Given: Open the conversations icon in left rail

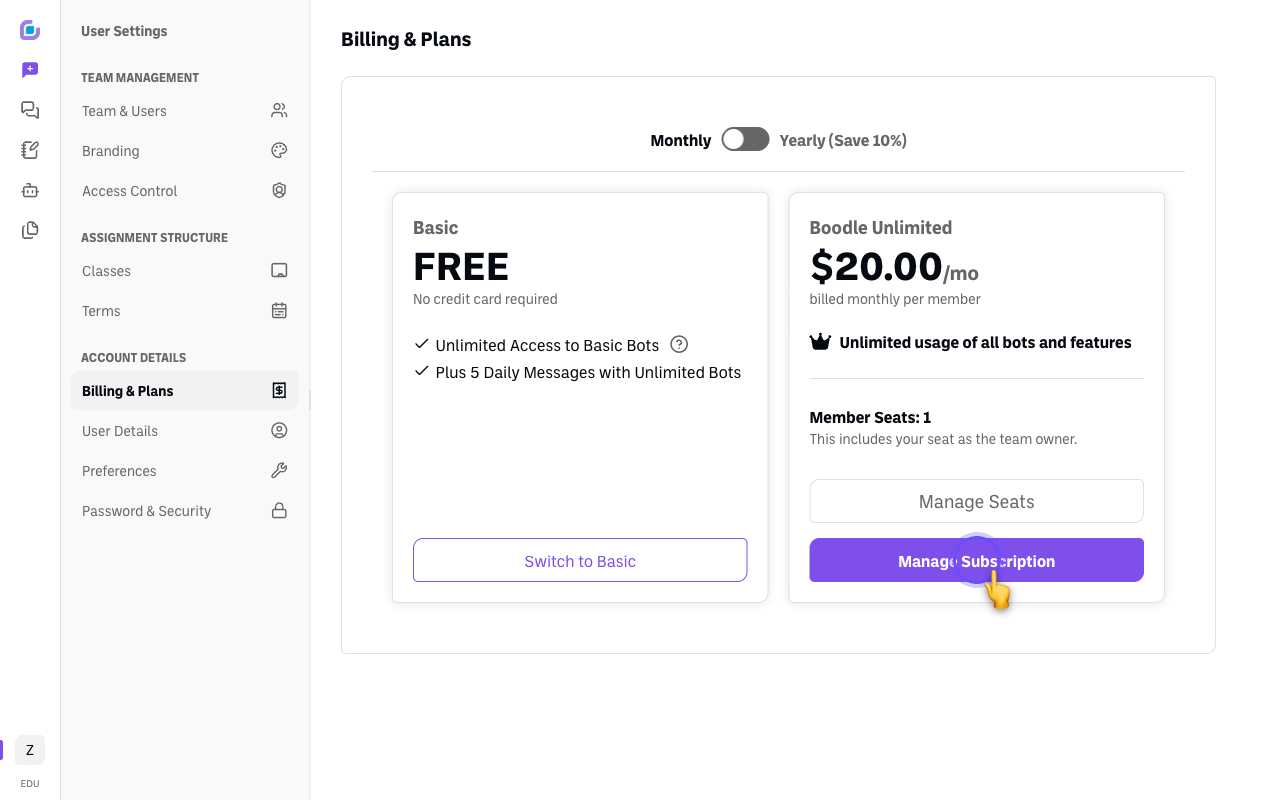Looking at the screenshot, I should 30,110.
